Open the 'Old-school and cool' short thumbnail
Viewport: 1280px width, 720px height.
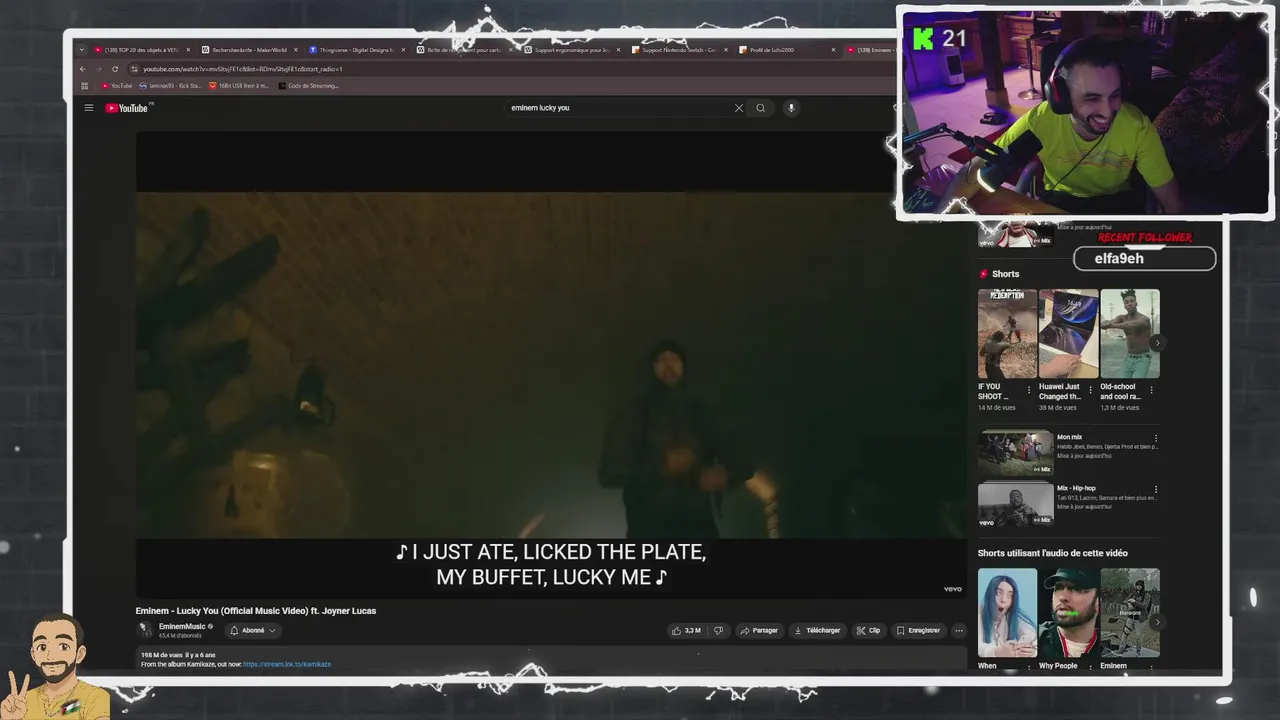point(1130,334)
